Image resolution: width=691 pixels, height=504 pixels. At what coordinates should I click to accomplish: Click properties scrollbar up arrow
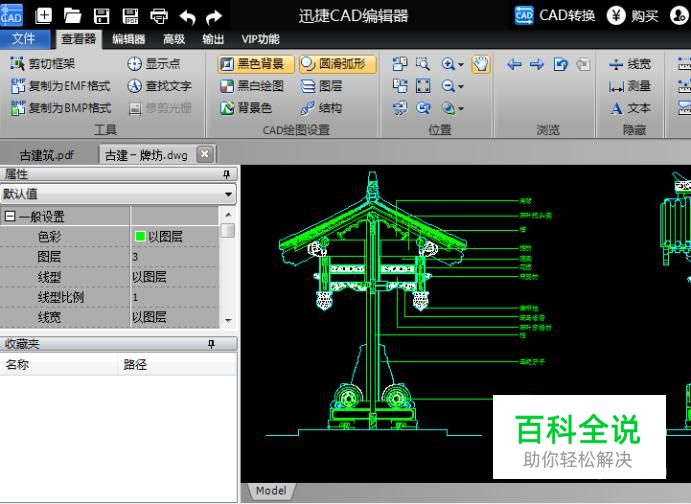pos(228,215)
